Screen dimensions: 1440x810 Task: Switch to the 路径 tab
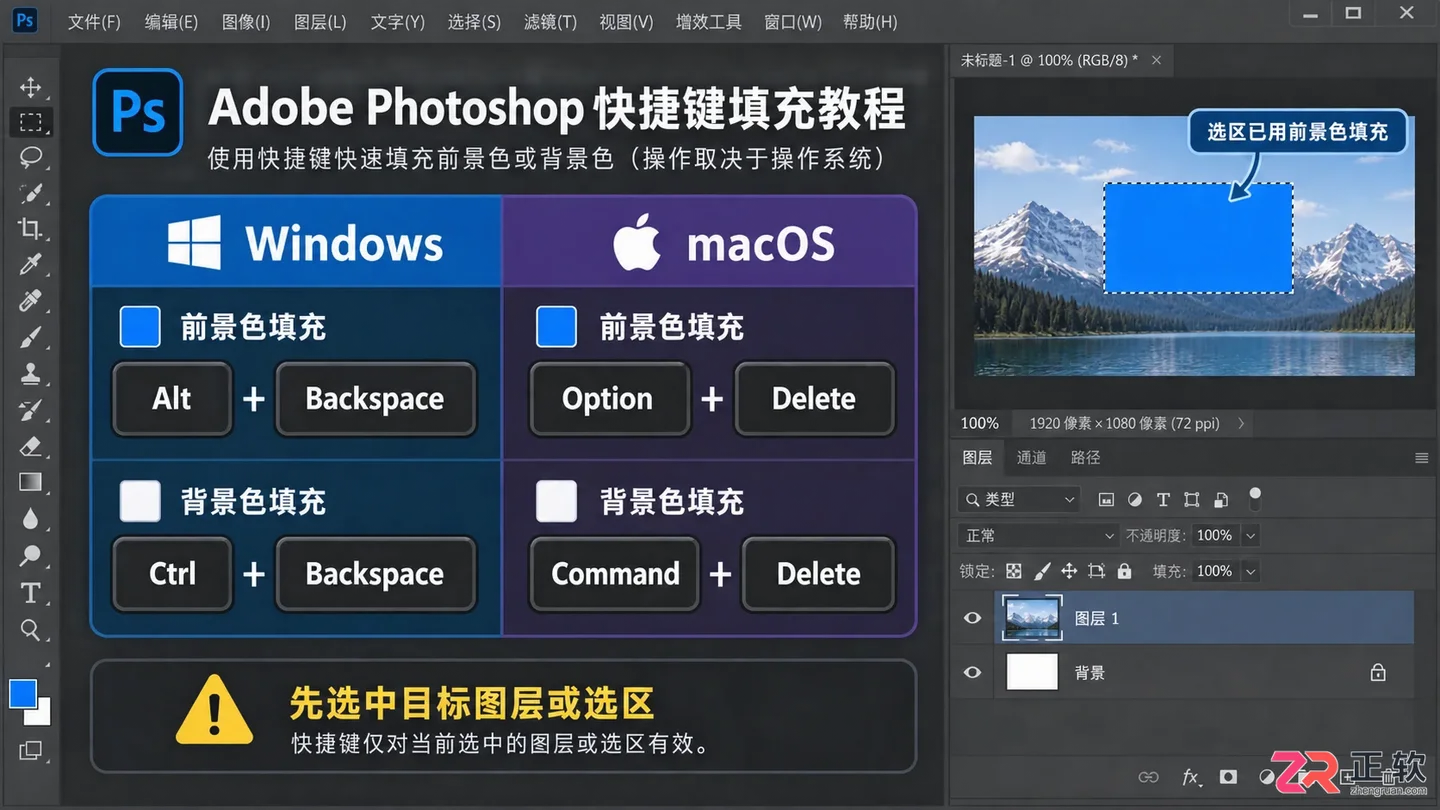tap(1085, 457)
